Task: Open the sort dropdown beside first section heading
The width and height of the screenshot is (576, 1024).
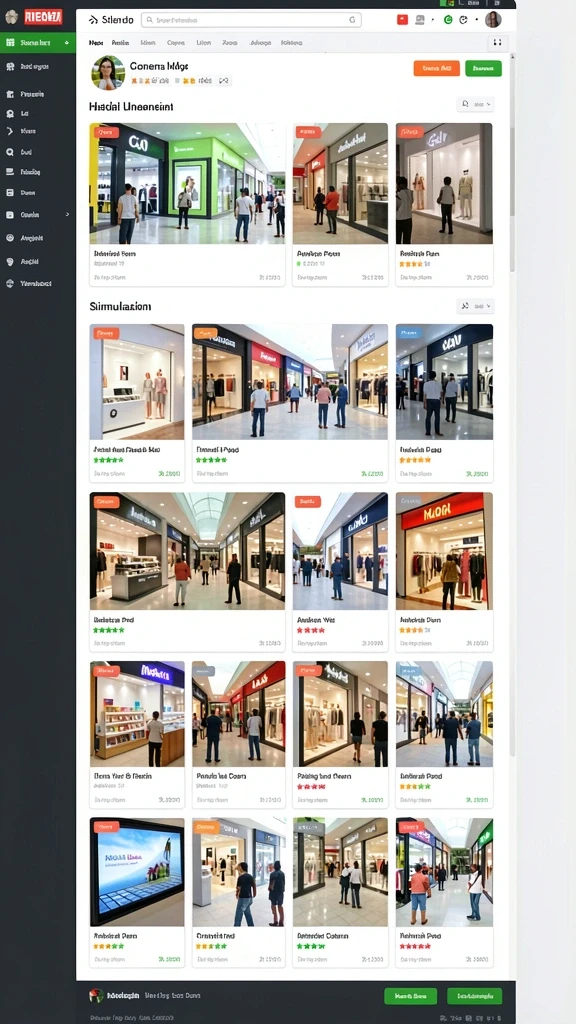Action: tap(475, 104)
